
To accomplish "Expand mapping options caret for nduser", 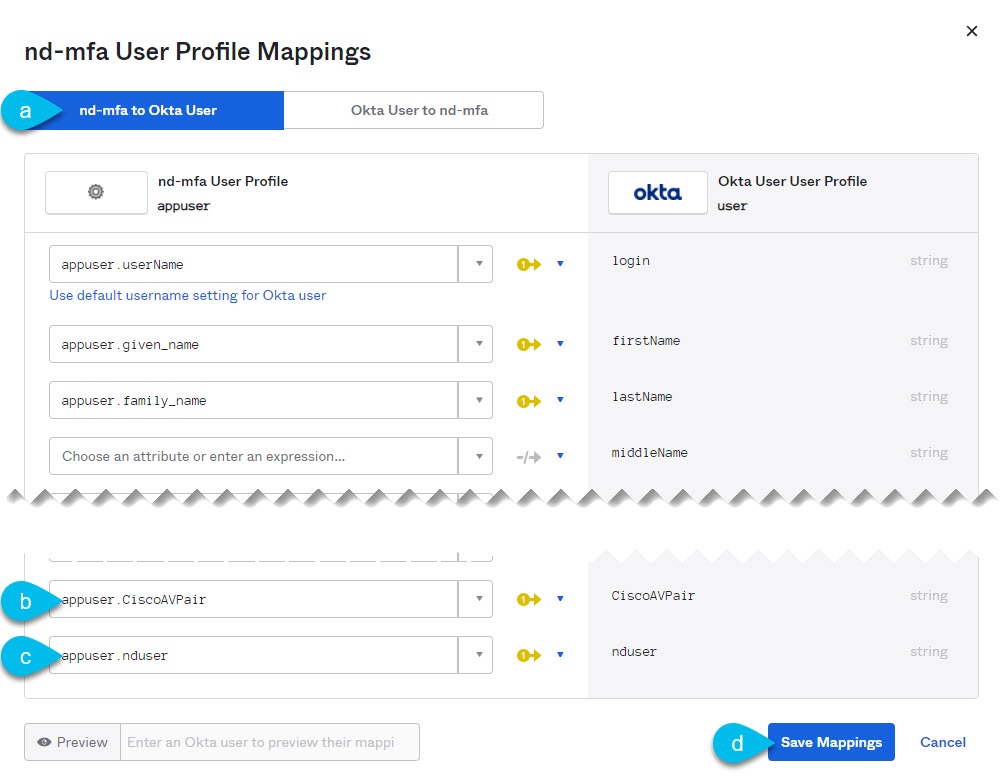I will [x=560, y=655].
